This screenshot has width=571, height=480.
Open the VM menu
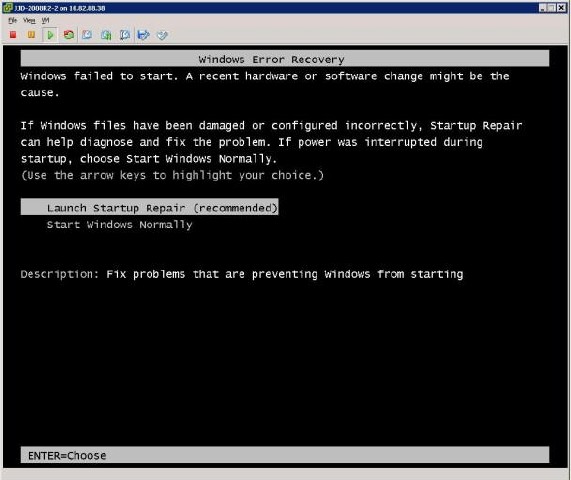(45, 20)
